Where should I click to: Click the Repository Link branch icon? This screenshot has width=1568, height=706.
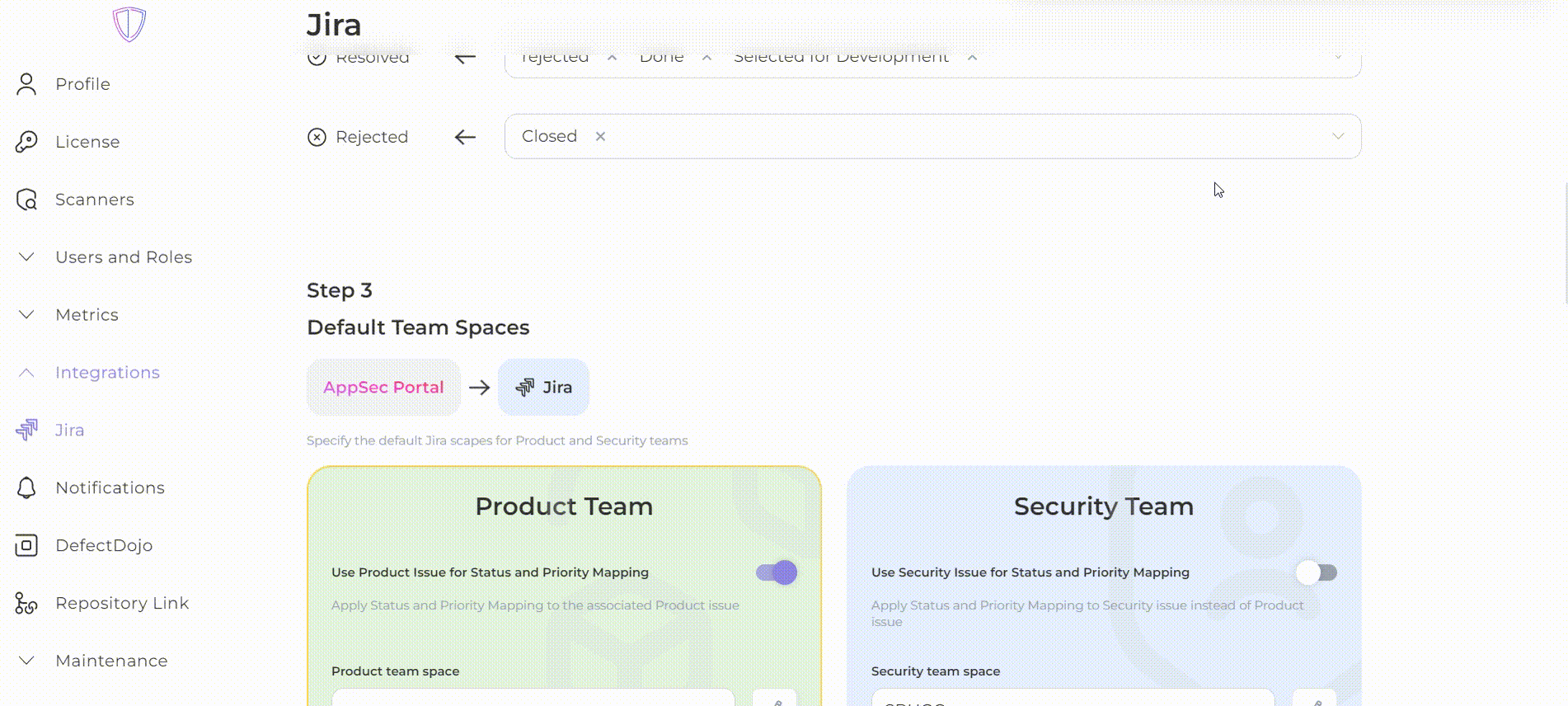click(x=26, y=603)
